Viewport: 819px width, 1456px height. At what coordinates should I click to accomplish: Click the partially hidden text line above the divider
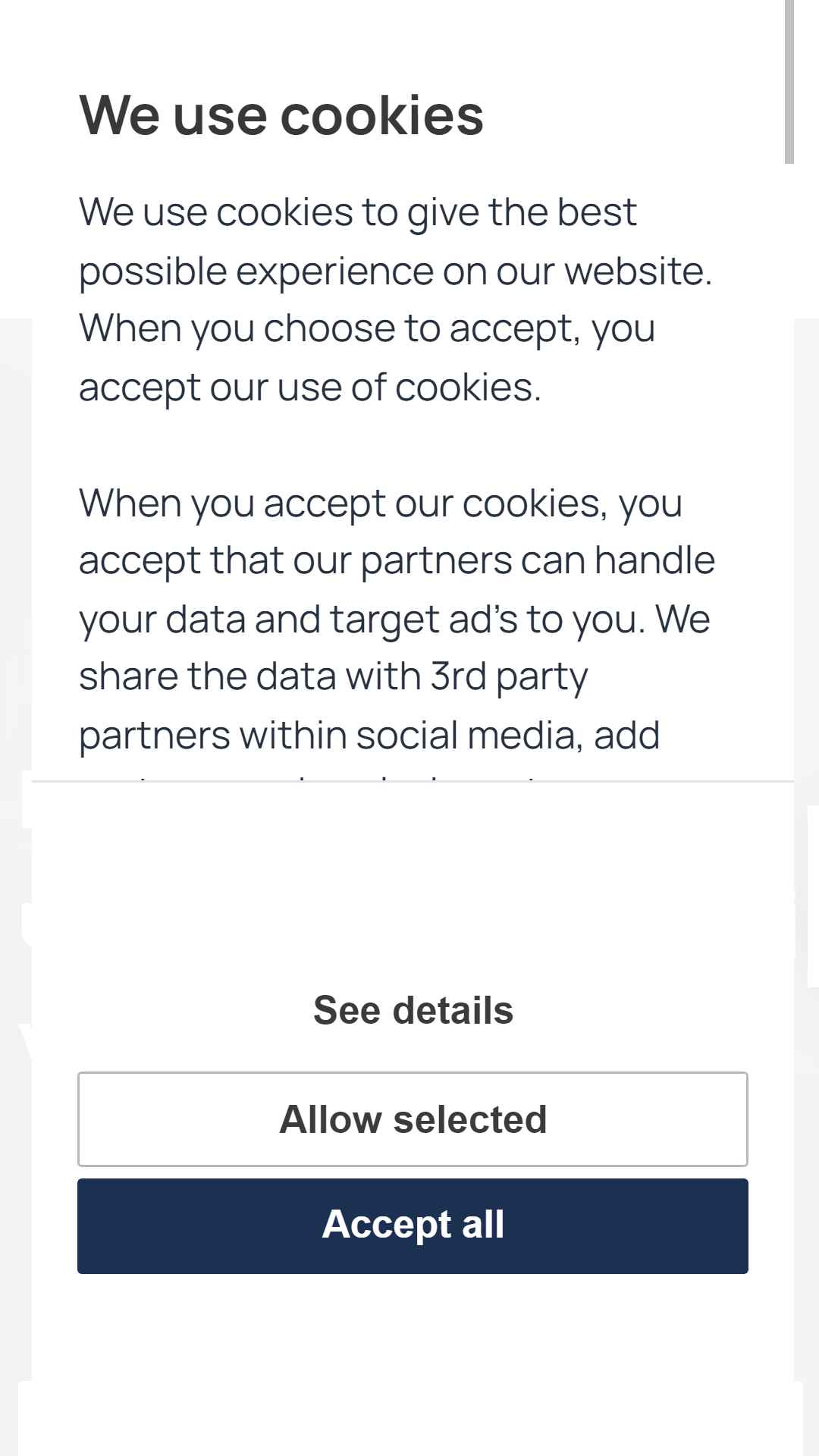pyautogui.click(x=318, y=776)
